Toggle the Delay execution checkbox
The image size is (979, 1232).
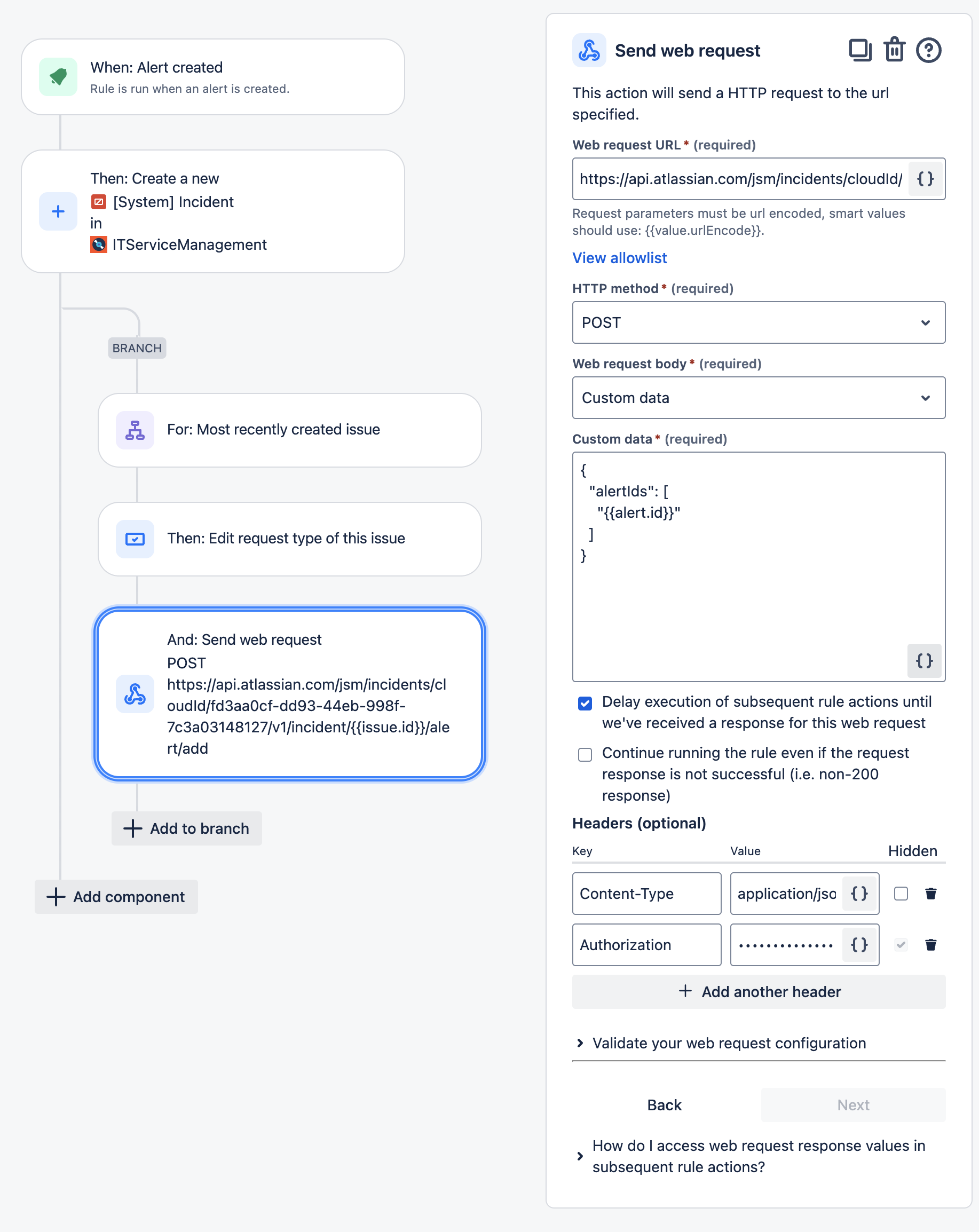click(x=585, y=704)
